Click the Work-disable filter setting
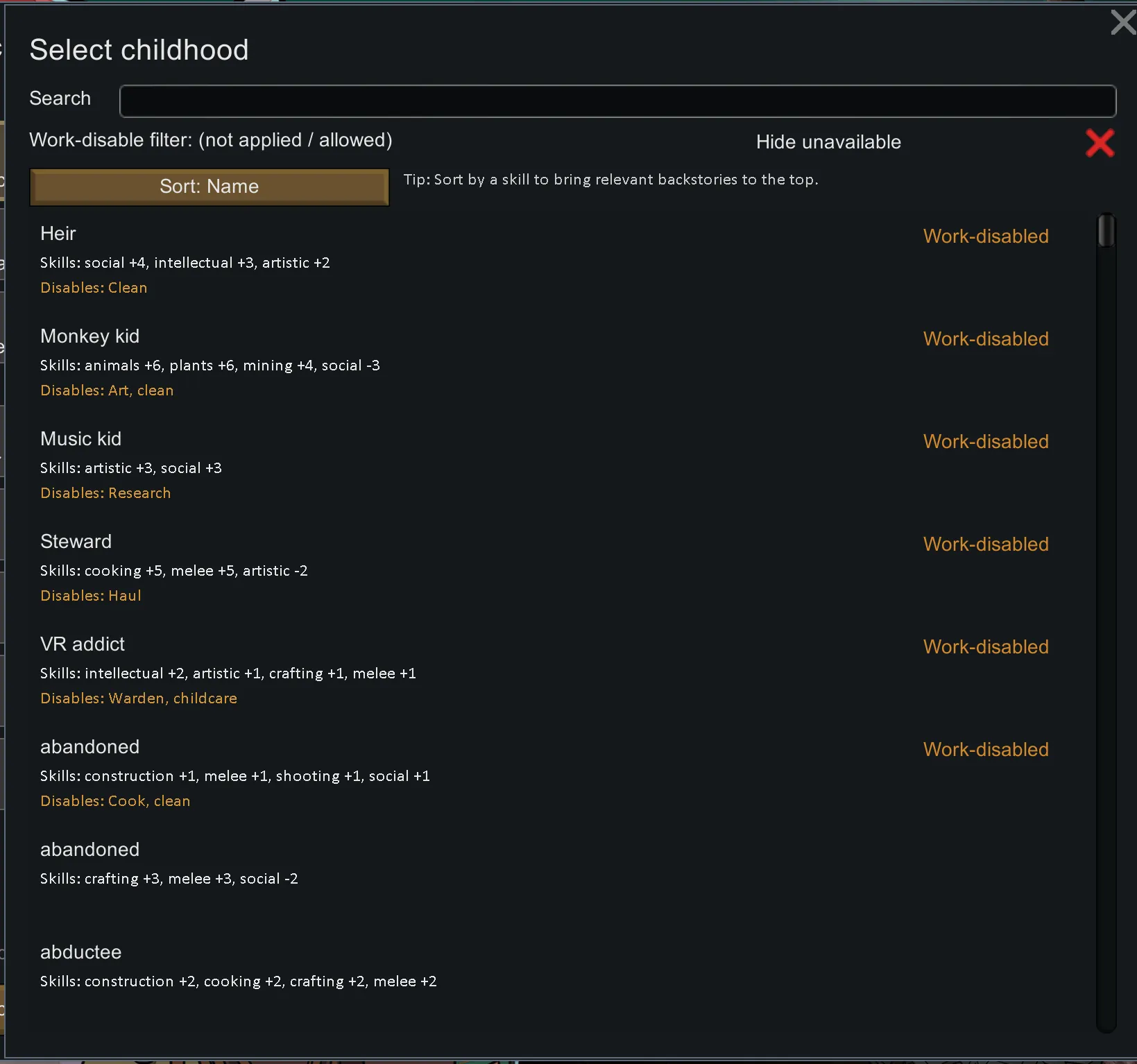 [x=211, y=140]
